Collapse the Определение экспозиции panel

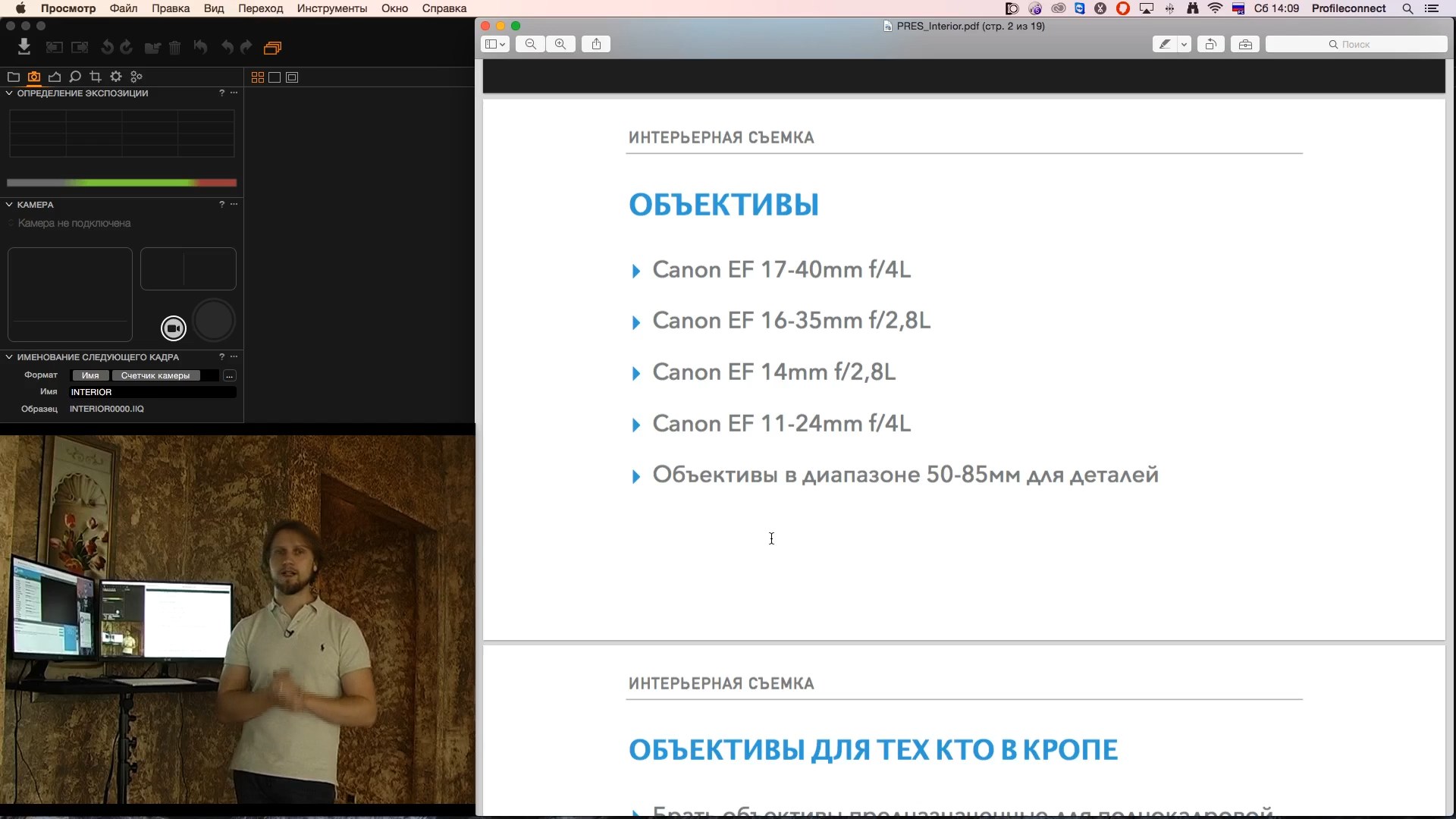pos(9,93)
